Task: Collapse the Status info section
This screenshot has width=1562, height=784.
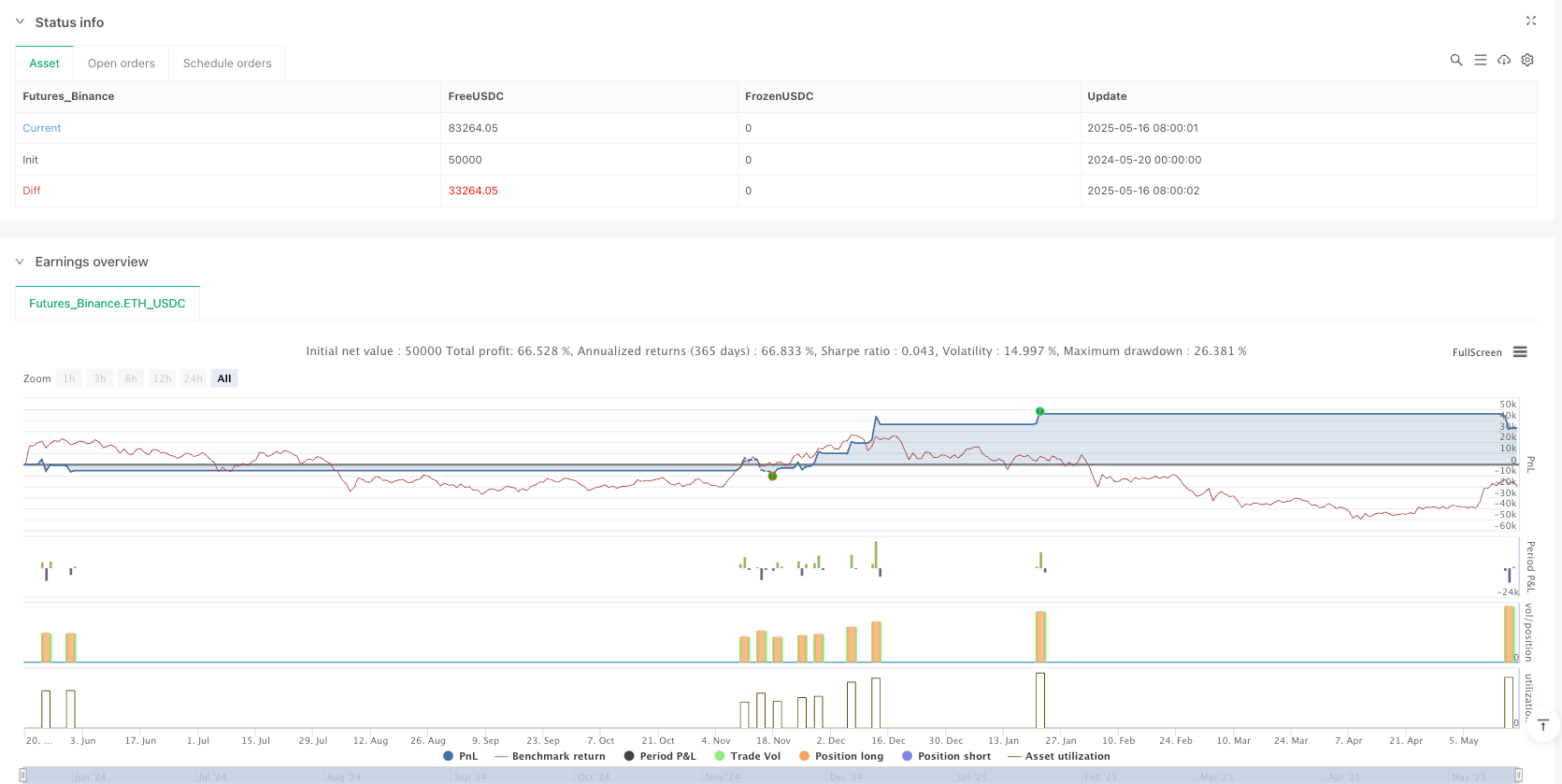Action: pos(20,21)
